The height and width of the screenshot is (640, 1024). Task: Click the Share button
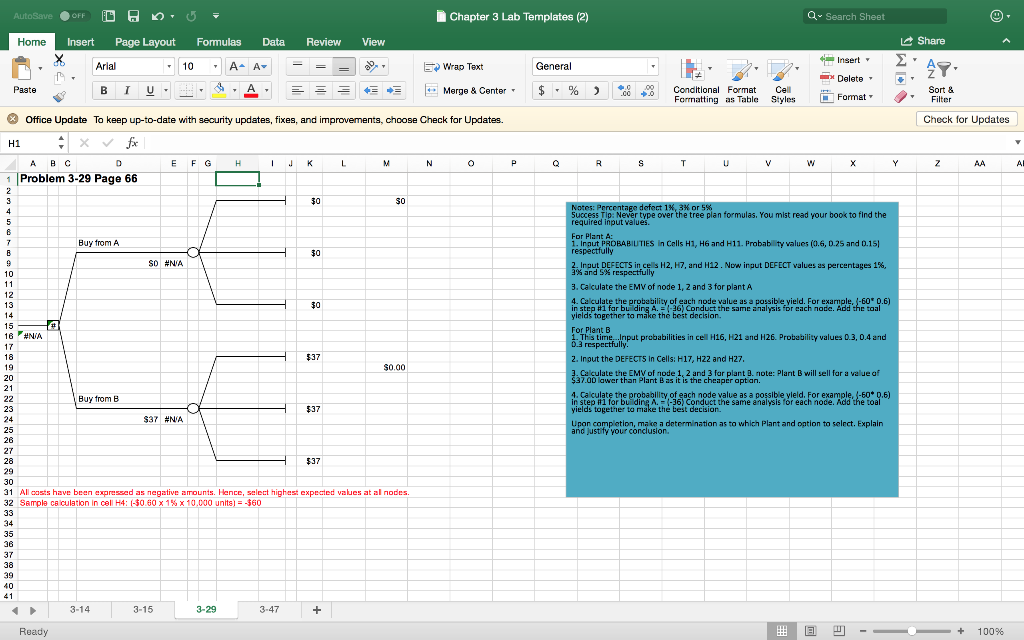(931, 39)
